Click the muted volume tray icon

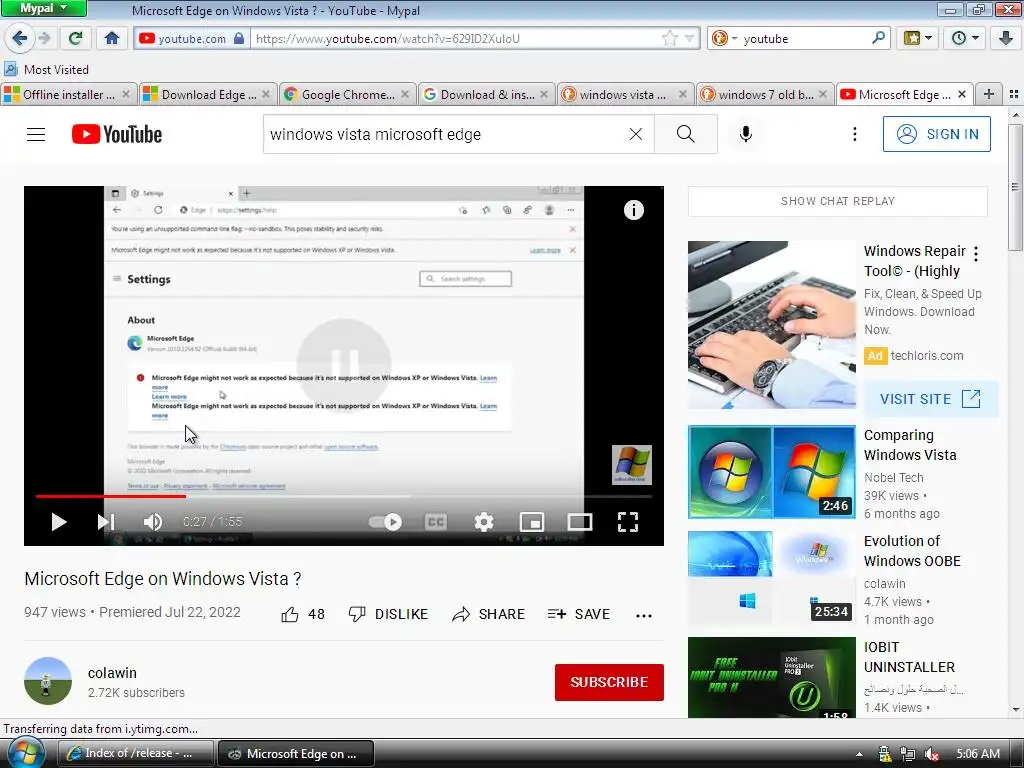click(932, 754)
